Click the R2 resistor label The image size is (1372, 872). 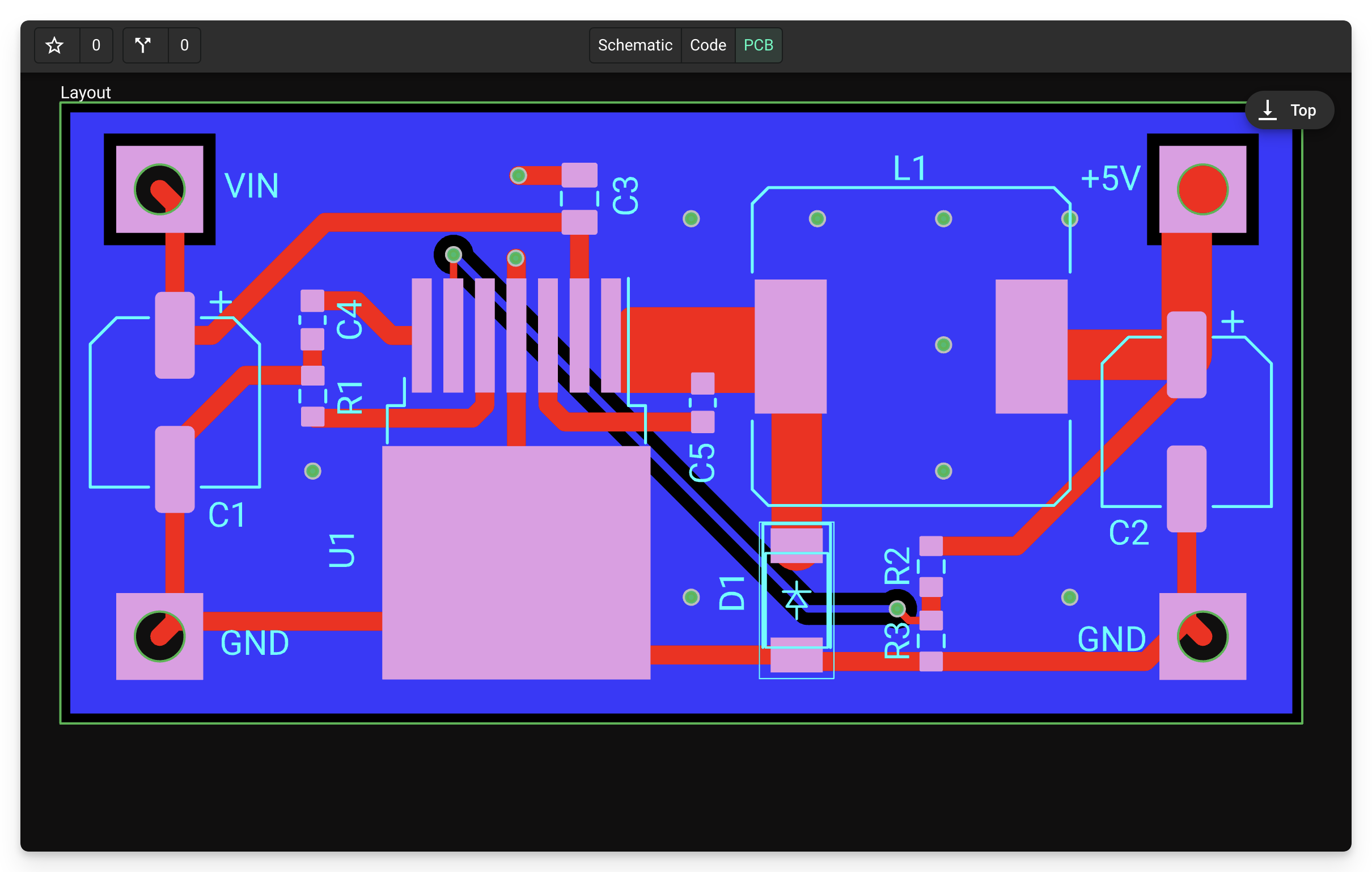[x=897, y=566]
